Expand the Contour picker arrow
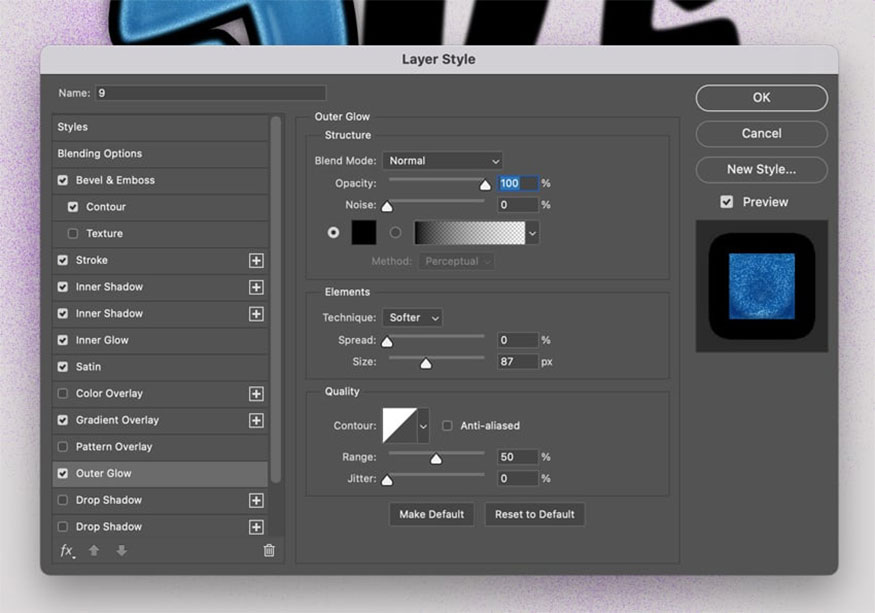 coord(423,426)
